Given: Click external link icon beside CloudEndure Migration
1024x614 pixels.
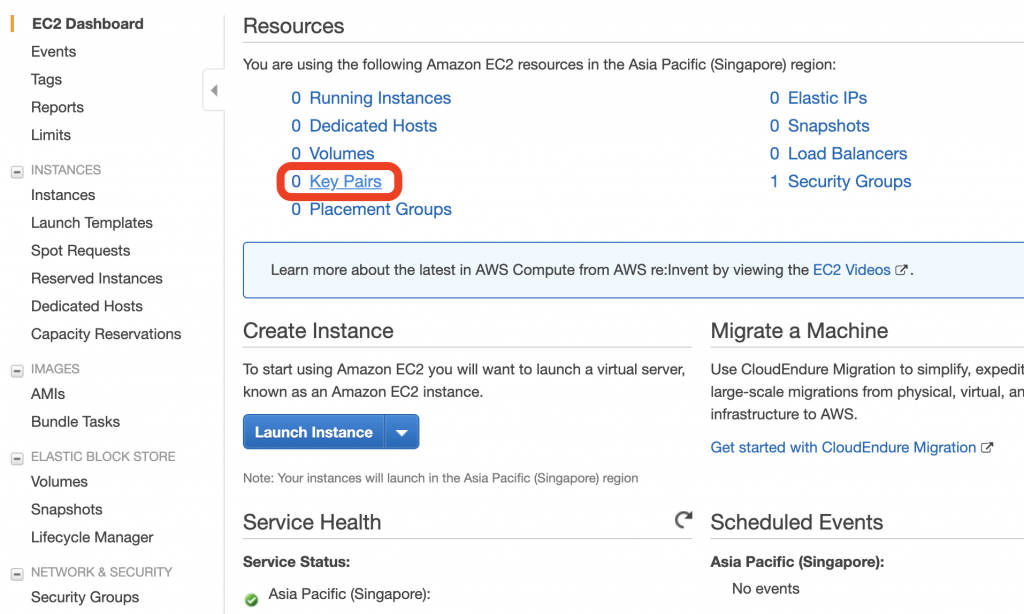Looking at the screenshot, I should (987, 448).
